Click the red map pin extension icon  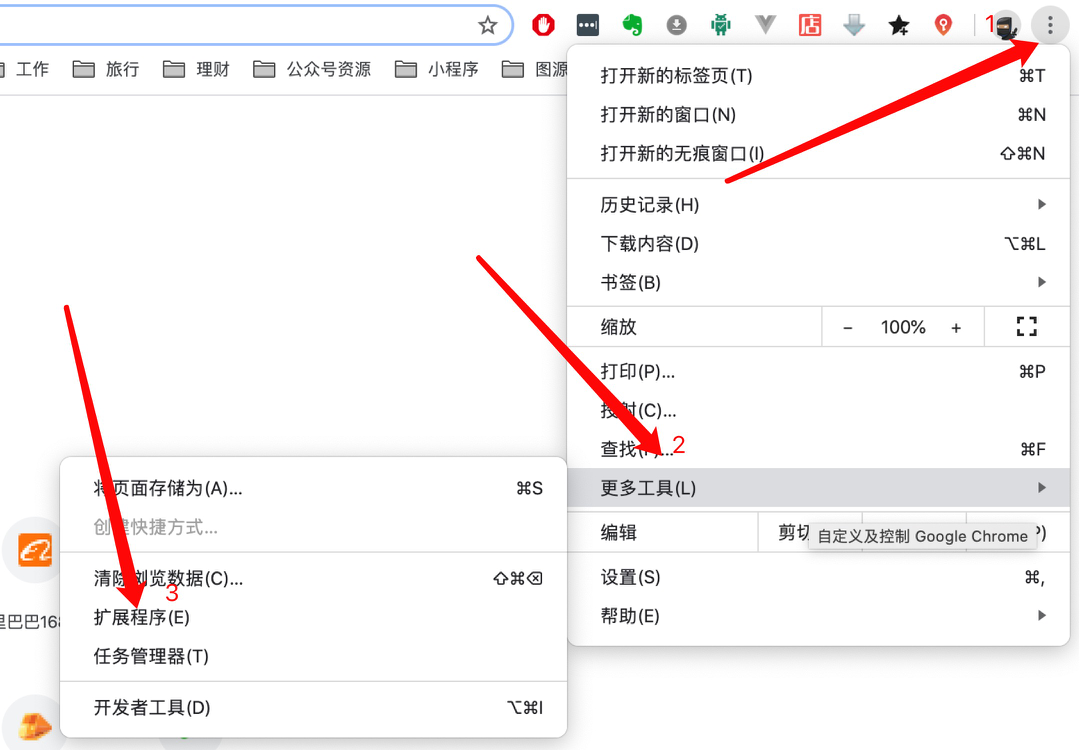[943, 25]
